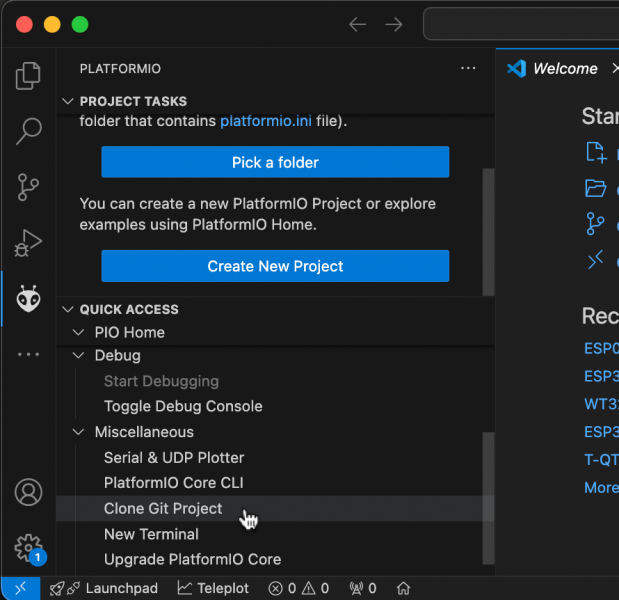Collapse the Project Tasks section
Image resolution: width=619 pixels, height=600 pixels.
tap(68, 101)
